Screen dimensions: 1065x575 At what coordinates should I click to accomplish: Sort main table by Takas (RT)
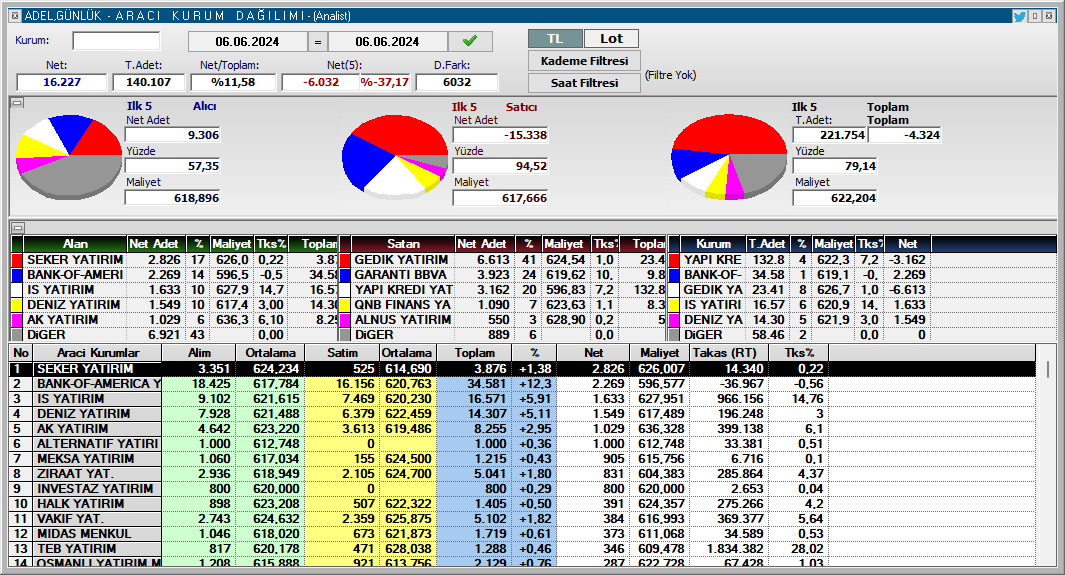tap(729, 353)
